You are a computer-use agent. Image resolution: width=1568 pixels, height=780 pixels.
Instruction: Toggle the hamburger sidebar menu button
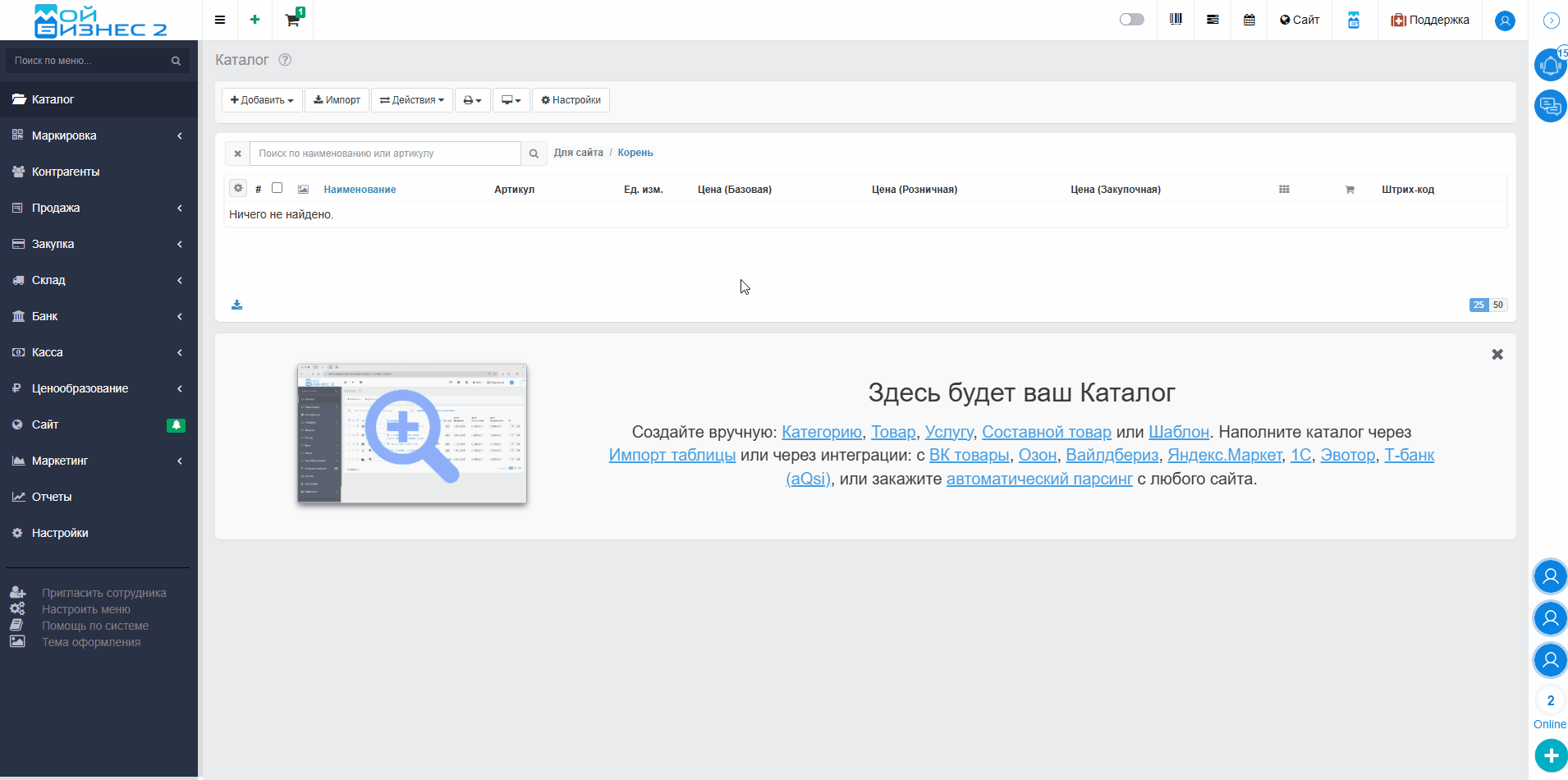[220, 20]
